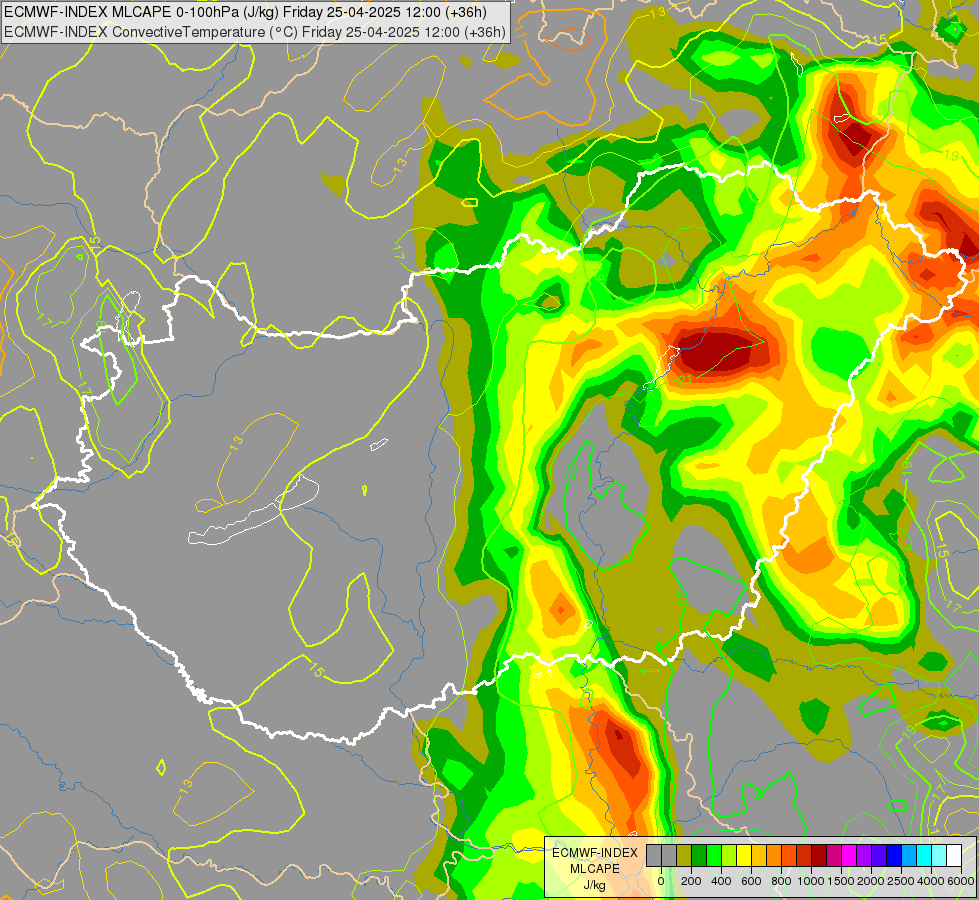Click the MLCAPE 0-100hPa title line
The image size is (979, 900).
pyautogui.click(x=245, y=12)
